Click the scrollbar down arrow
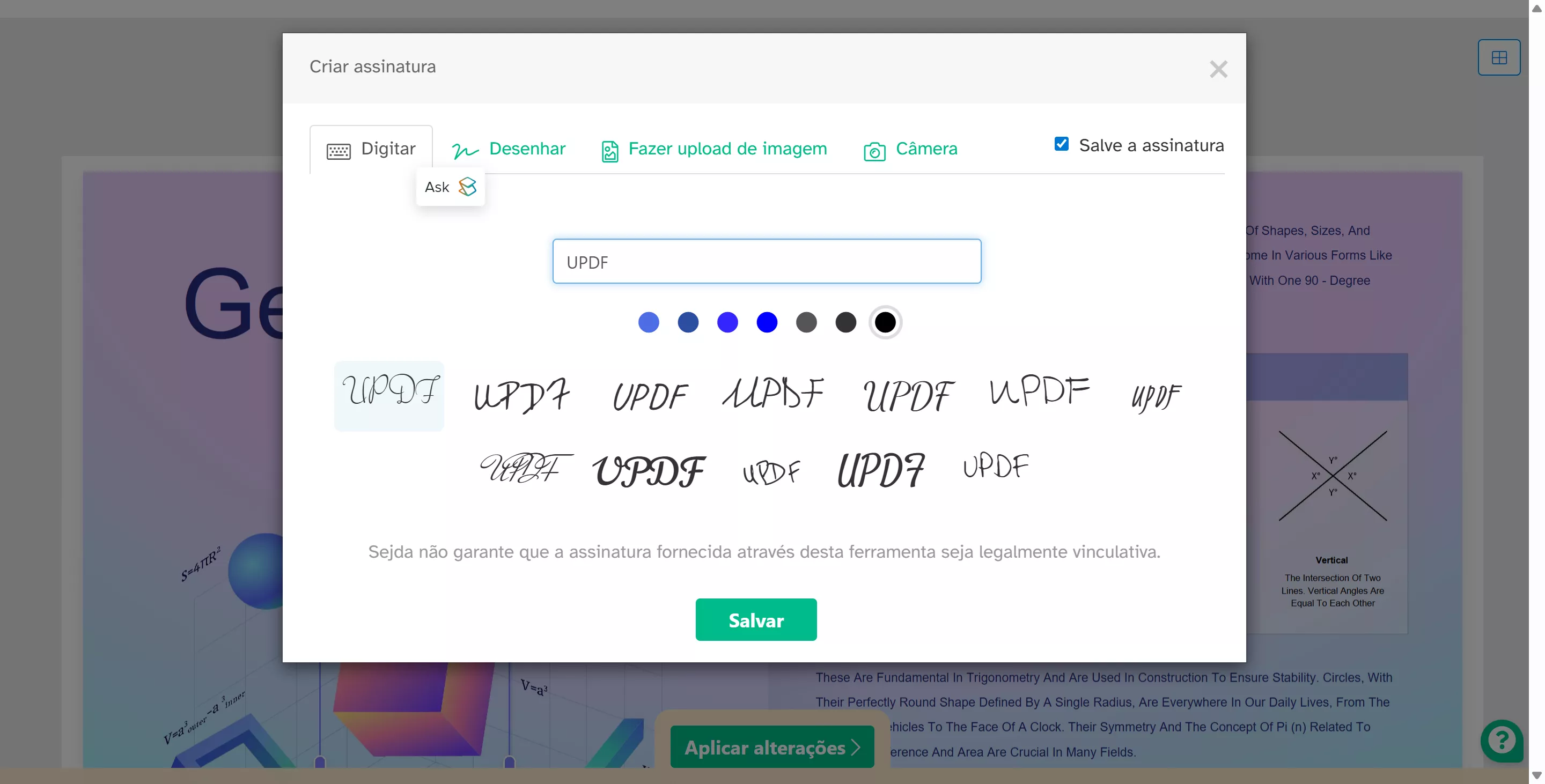The width and height of the screenshot is (1545, 784). (x=1536, y=775)
